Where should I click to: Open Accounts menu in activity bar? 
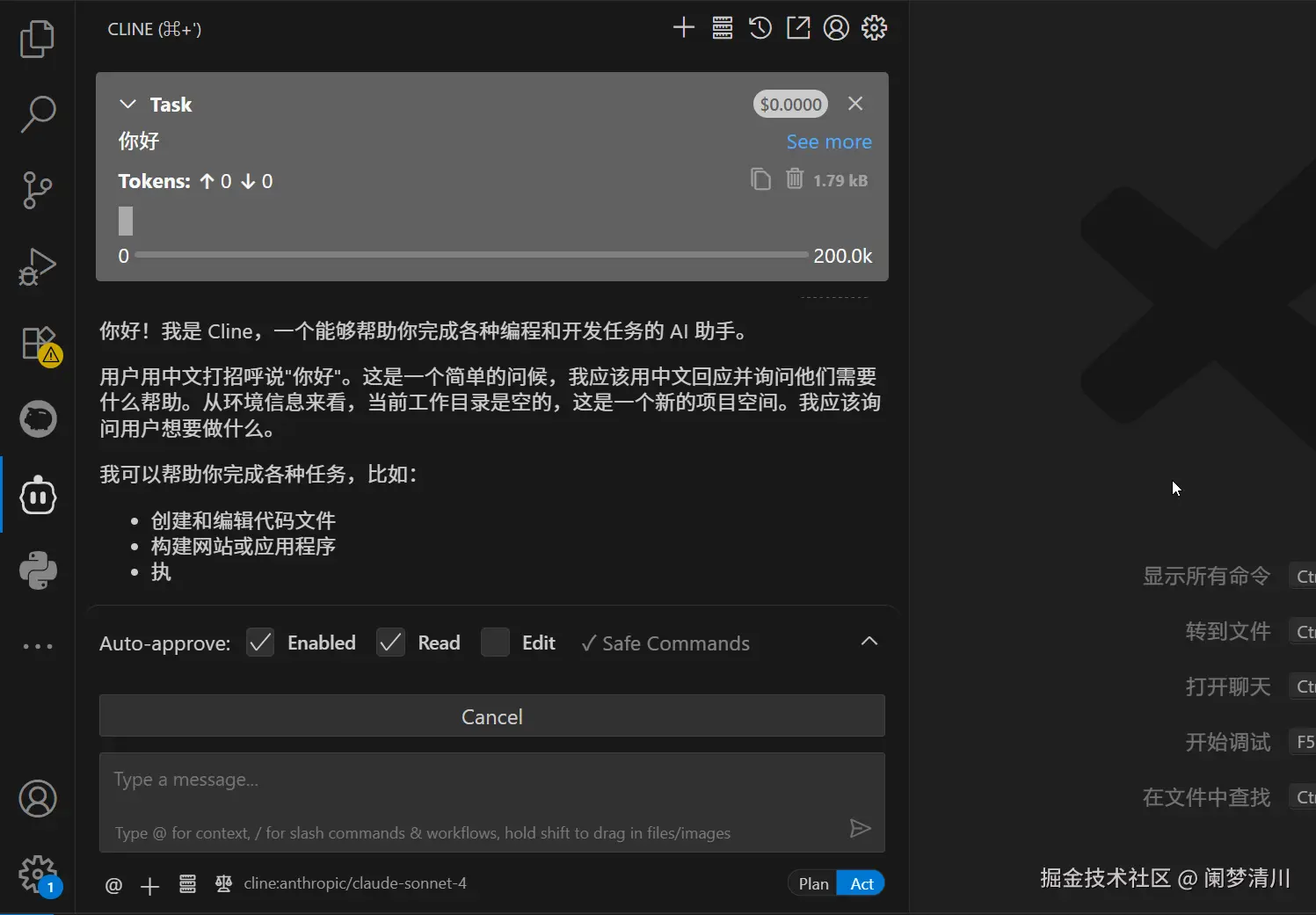click(x=38, y=798)
